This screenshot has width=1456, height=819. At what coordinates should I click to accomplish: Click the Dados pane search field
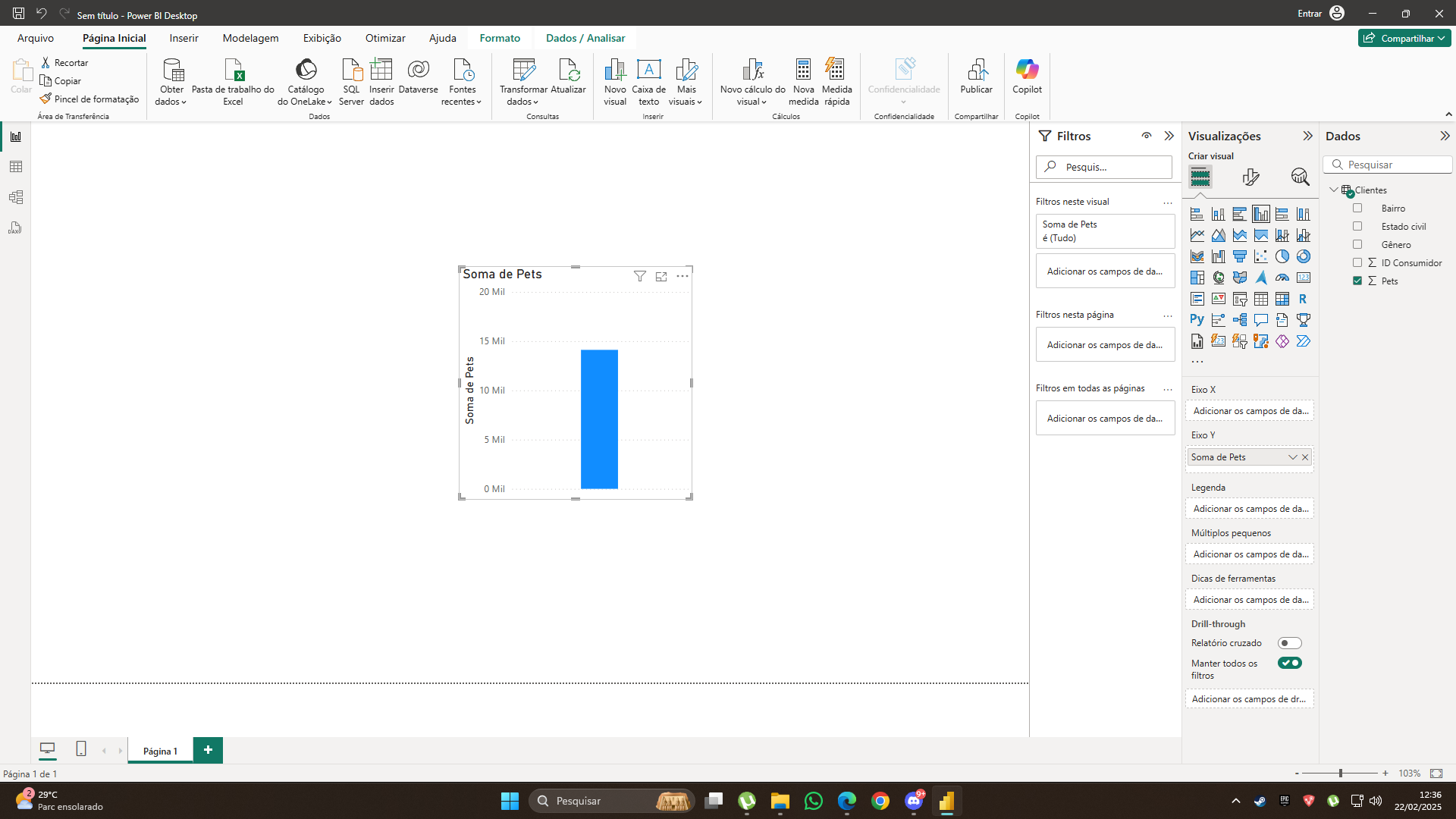(1388, 165)
